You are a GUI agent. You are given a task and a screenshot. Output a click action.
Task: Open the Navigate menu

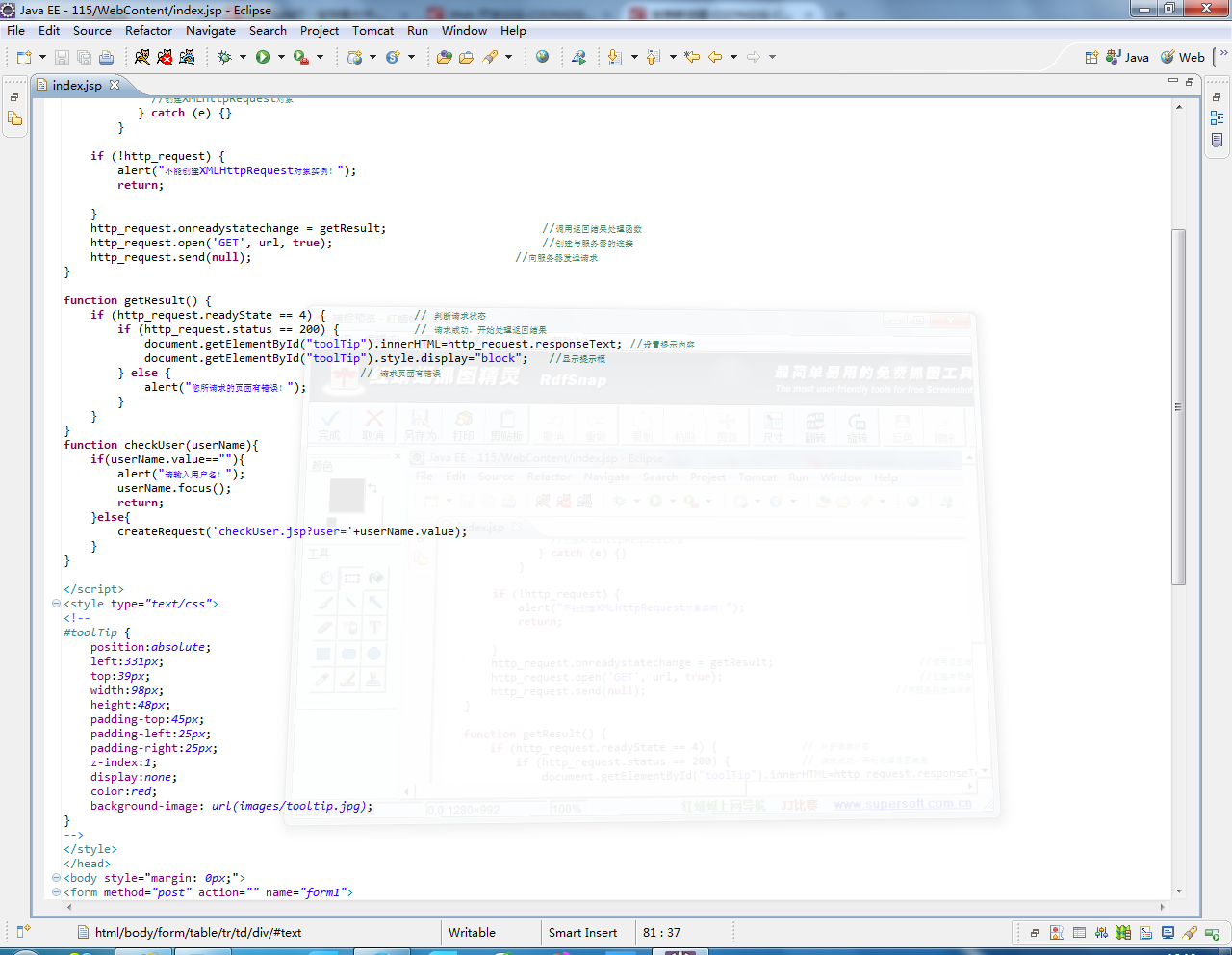click(x=211, y=31)
